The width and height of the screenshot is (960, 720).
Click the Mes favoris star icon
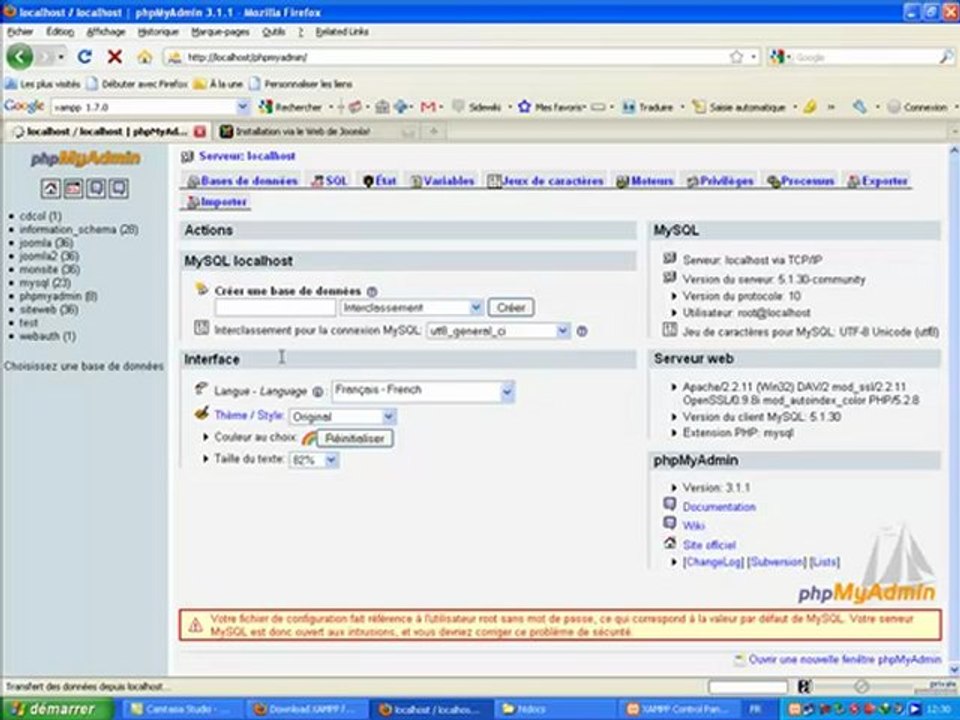(x=524, y=107)
